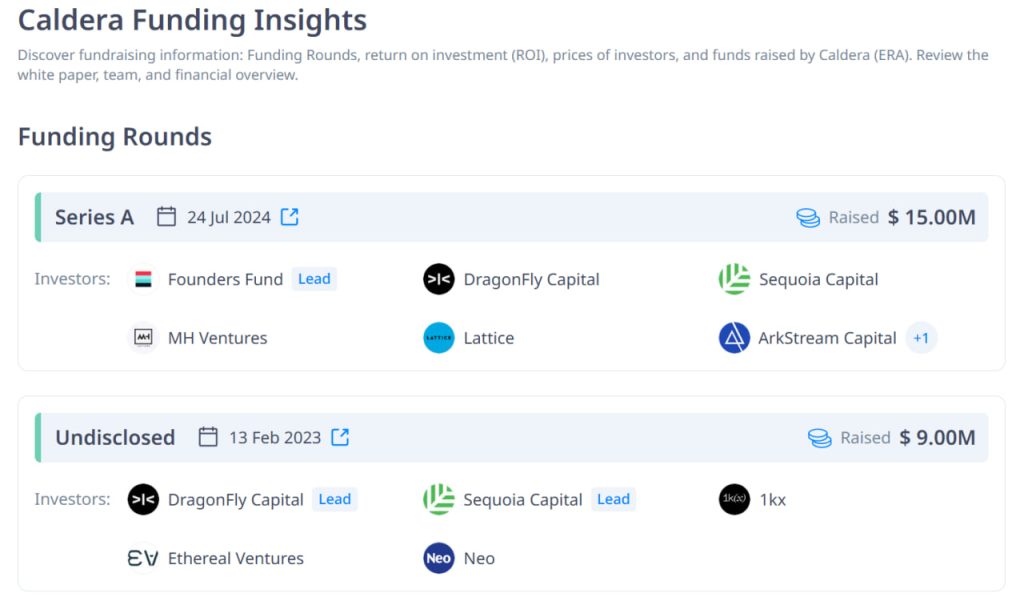The height and width of the screenshot is (601, 1024).
Task: Open the Undisclosed round external source link icon
Action: click(340, 437)
